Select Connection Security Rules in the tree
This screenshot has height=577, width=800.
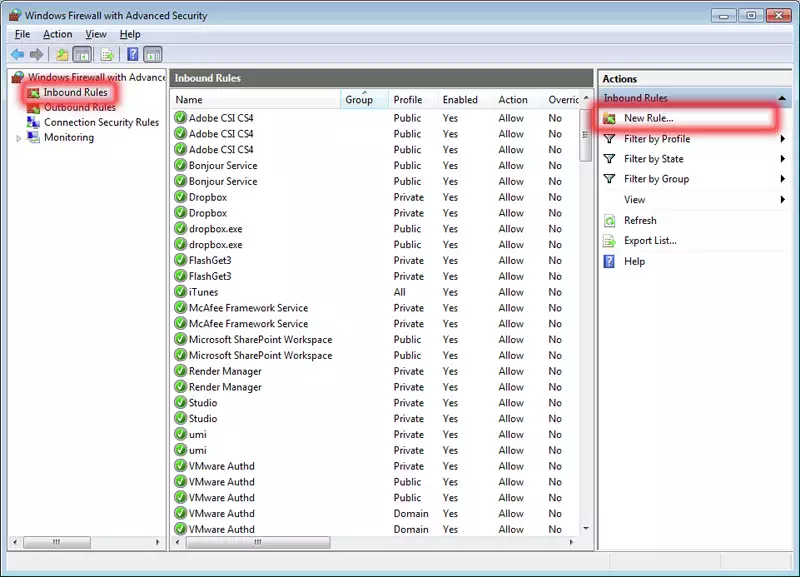pyautogui.click(x=101, y=122)
